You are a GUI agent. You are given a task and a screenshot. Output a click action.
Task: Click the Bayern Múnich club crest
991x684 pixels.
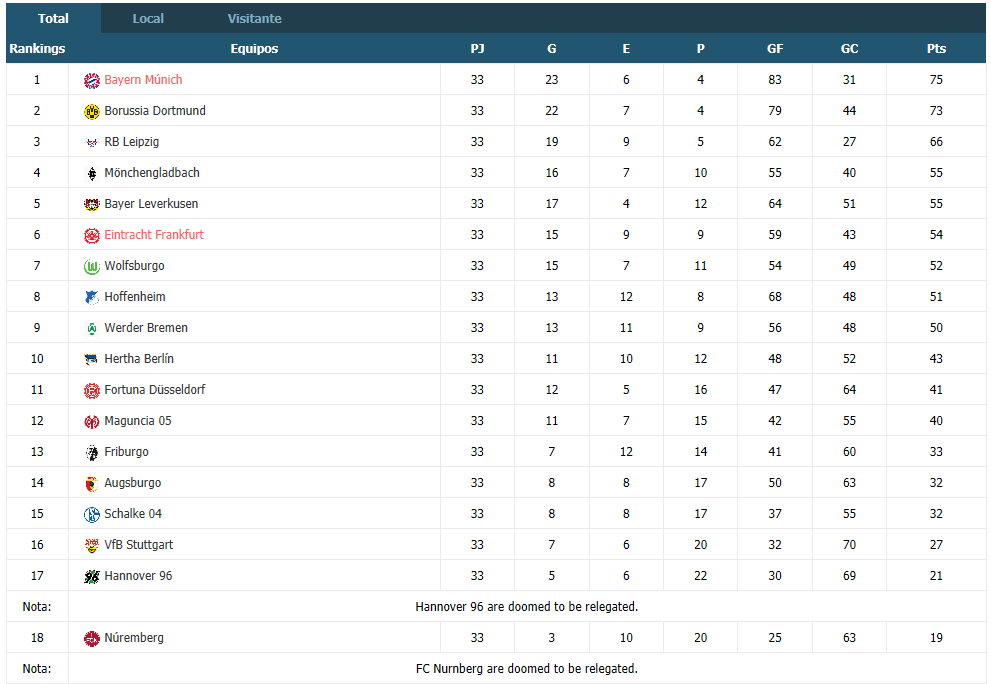click(92, 80)
